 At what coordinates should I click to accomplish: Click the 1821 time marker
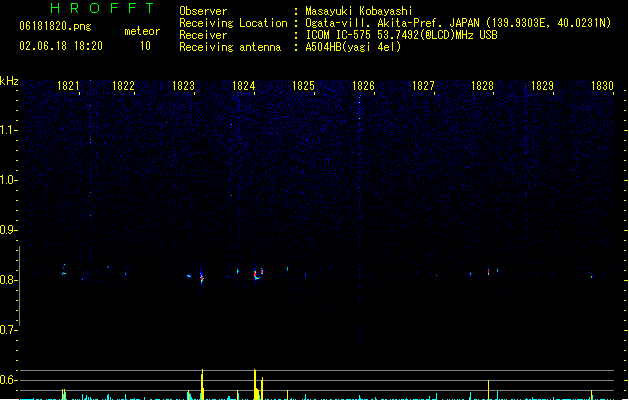click(68, 86)
